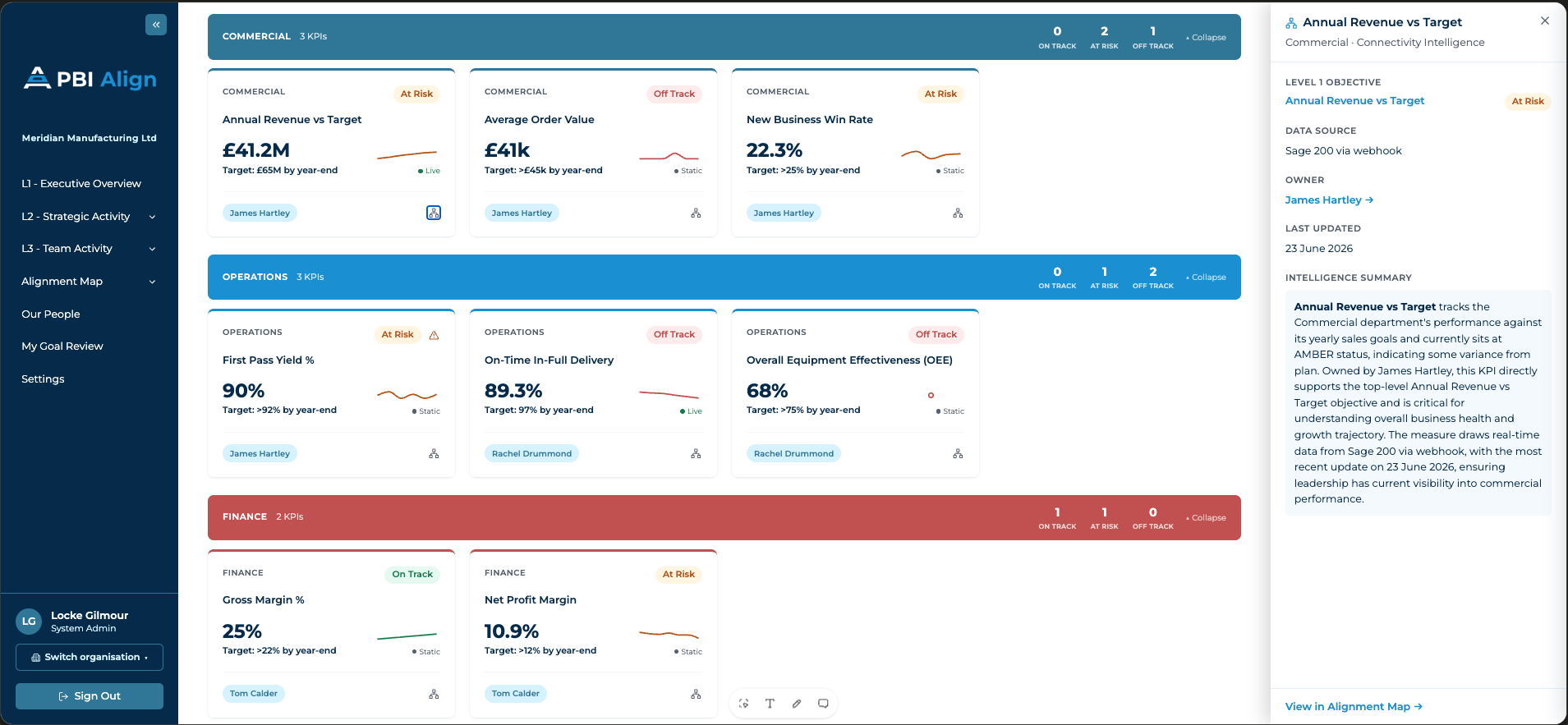The width and height of the screenshot is (1568, 725).
Task: Select the element picker tool in floating toolbar
Action: [744, 704]
